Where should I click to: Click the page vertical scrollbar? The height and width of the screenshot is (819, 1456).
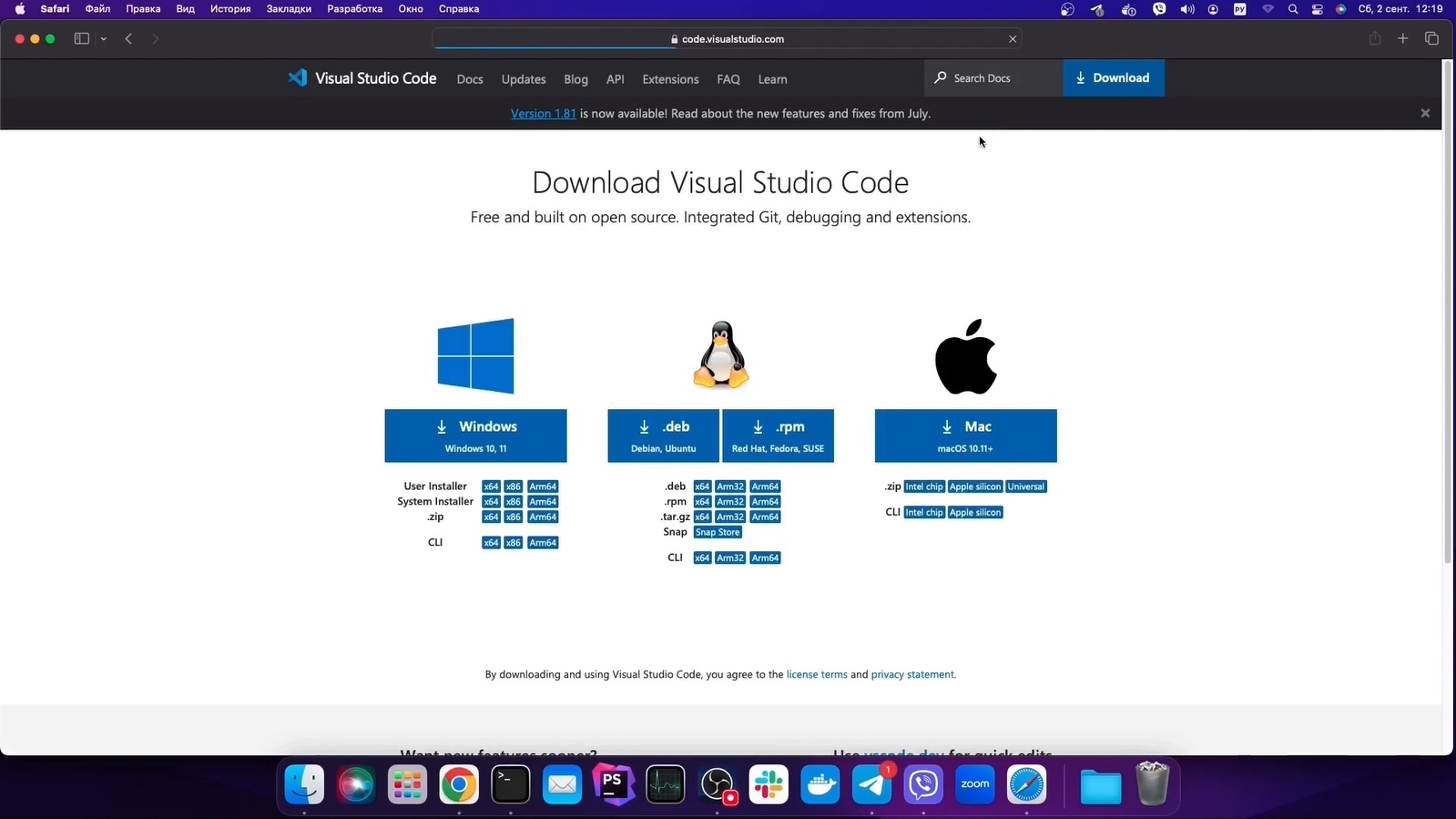click(1448, 313)
